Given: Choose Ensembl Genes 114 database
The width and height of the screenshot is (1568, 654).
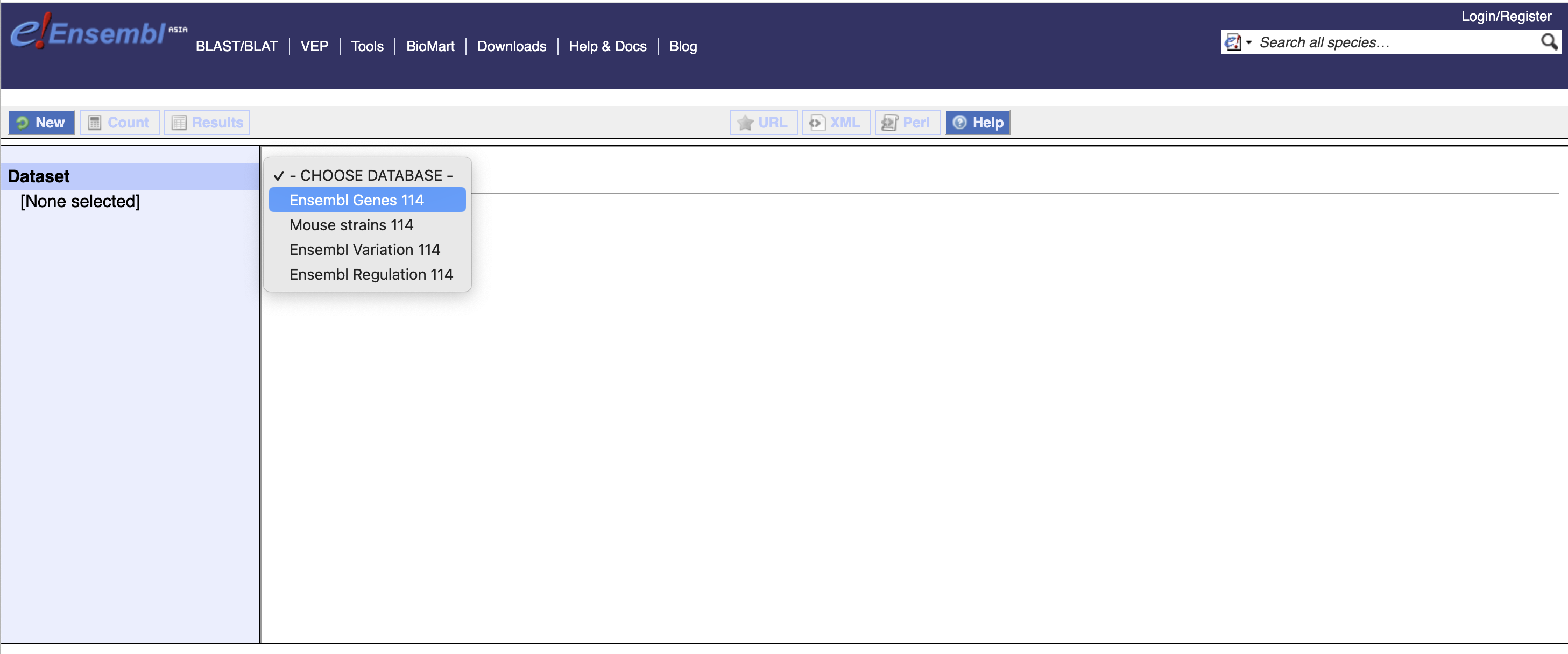Looking at the screenshot, I should [x=367, y=200].
